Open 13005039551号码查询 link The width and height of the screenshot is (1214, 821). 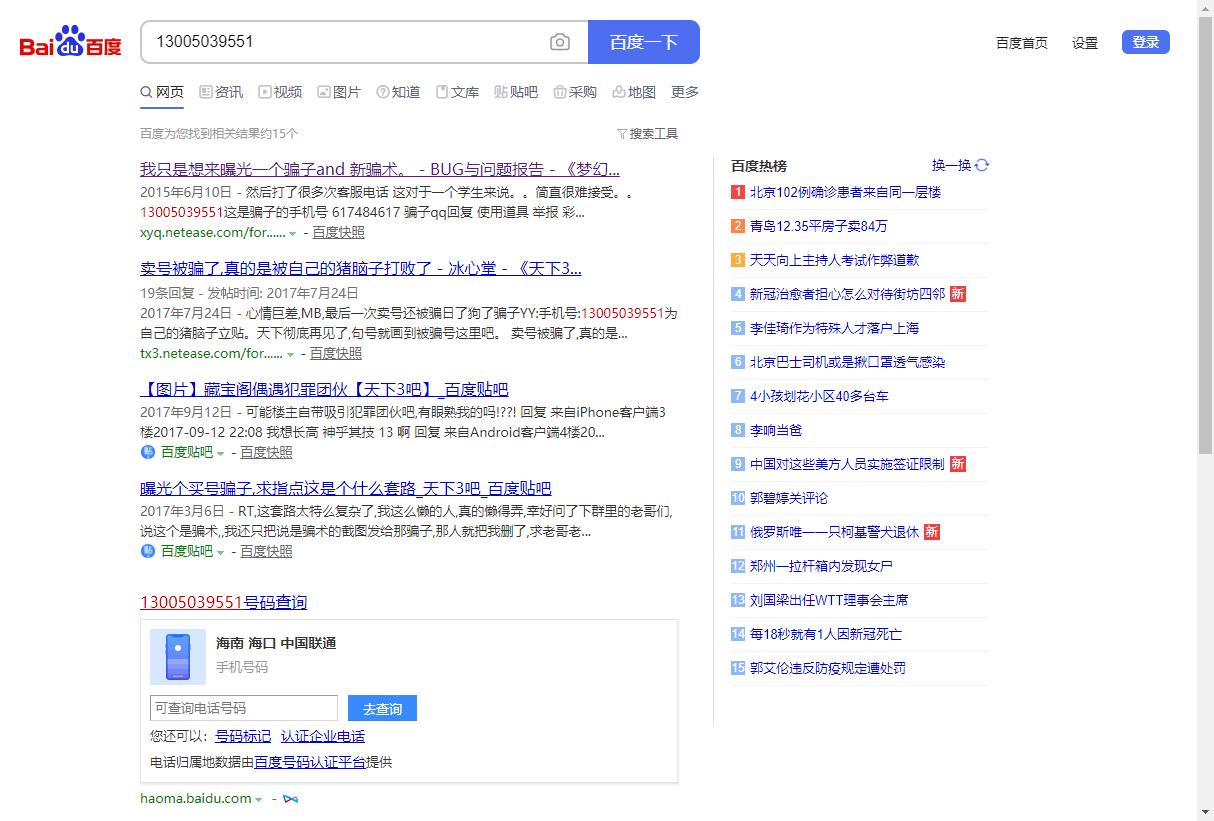point(224,602)
